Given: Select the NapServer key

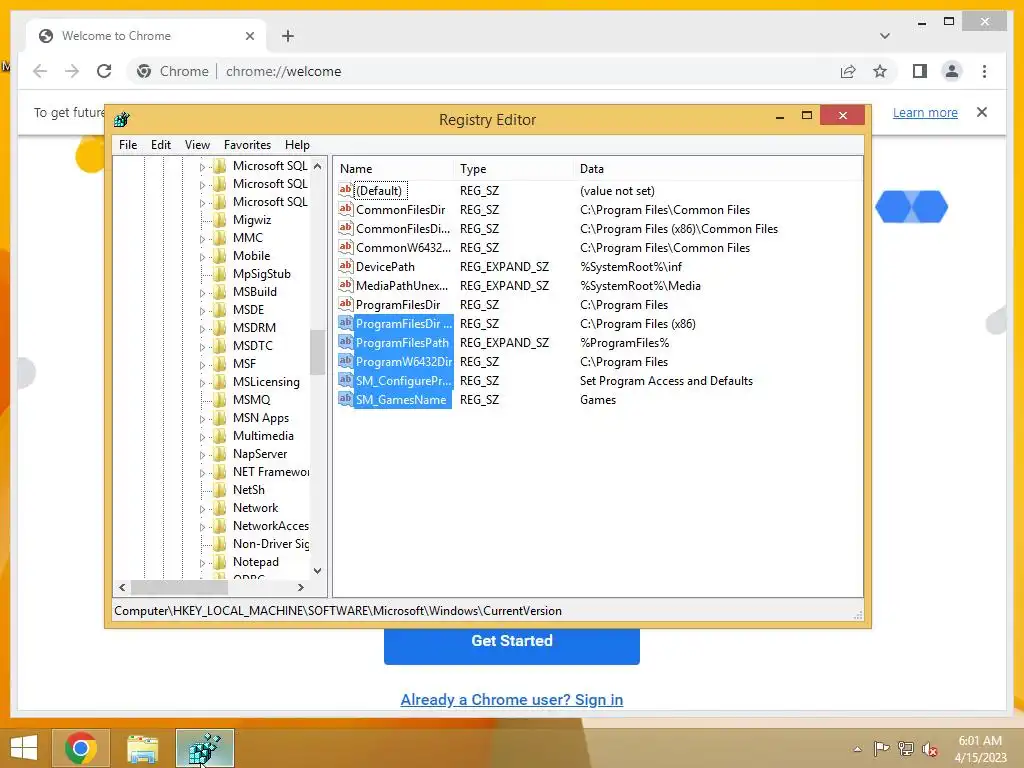Looking at the screenshot, I should [x=260, y=454].
